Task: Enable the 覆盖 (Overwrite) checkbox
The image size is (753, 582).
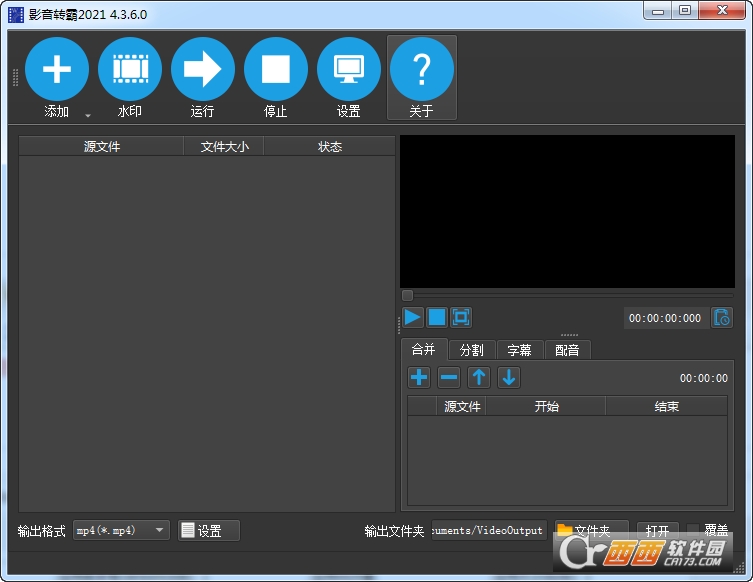Action: point(694,531)
